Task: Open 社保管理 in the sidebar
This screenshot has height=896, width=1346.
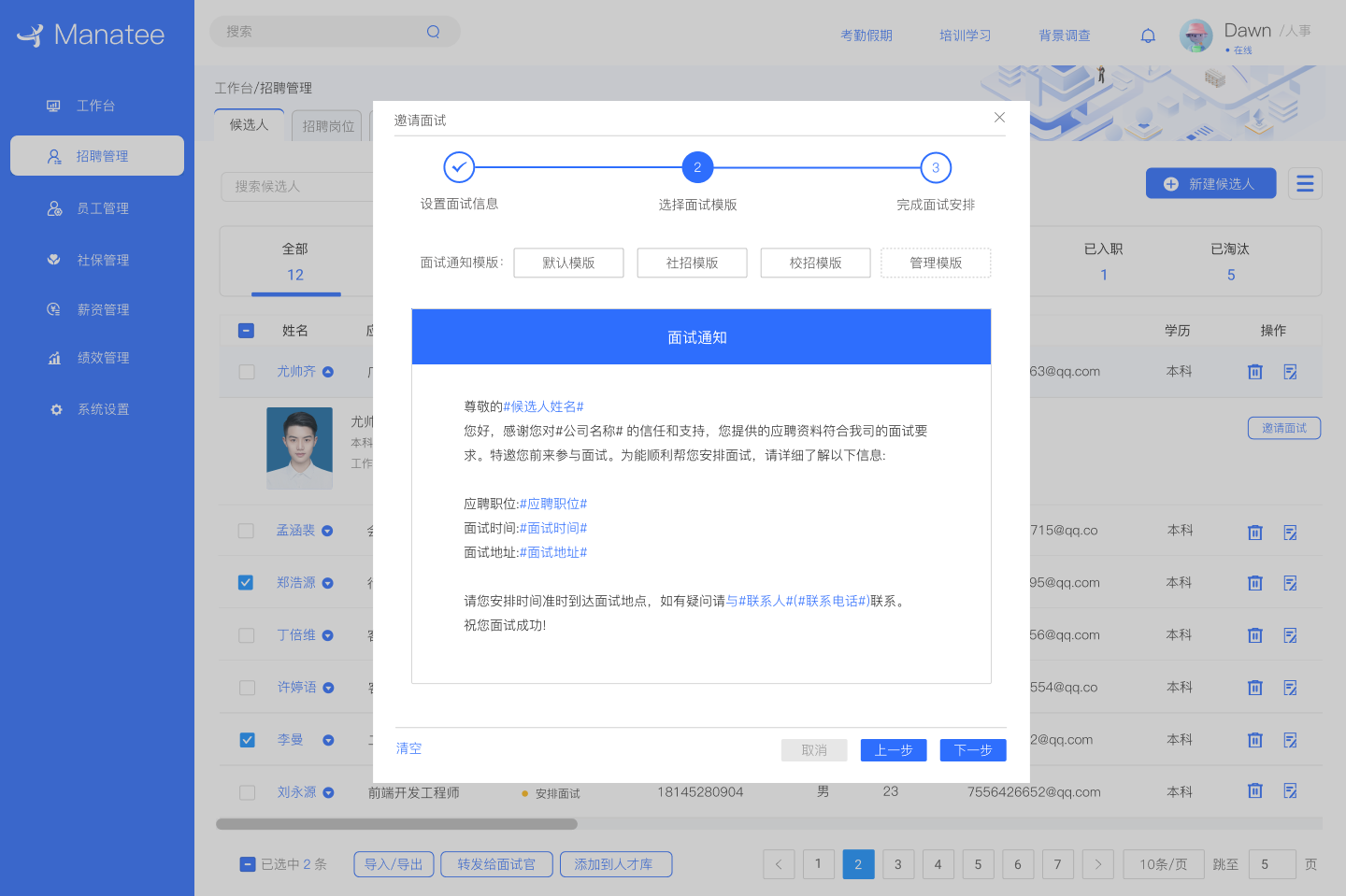Action: pyautogui.click(x=103, y=259)
